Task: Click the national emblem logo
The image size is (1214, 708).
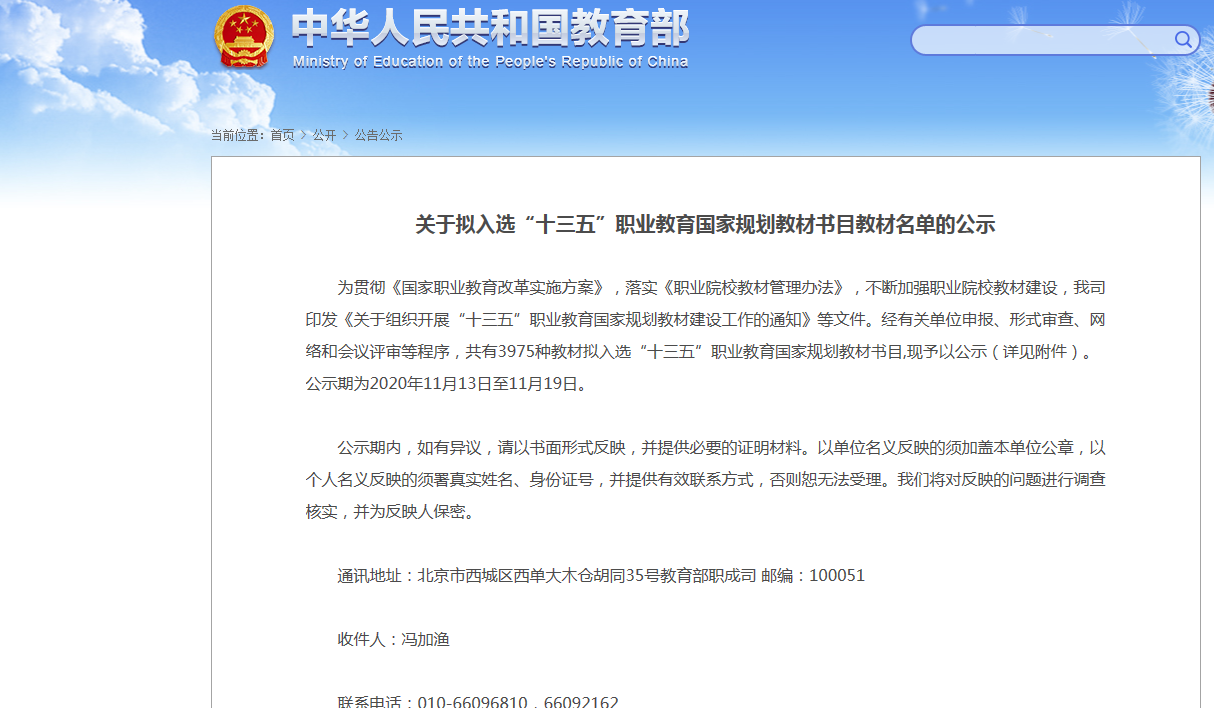Action: [243, 37]
